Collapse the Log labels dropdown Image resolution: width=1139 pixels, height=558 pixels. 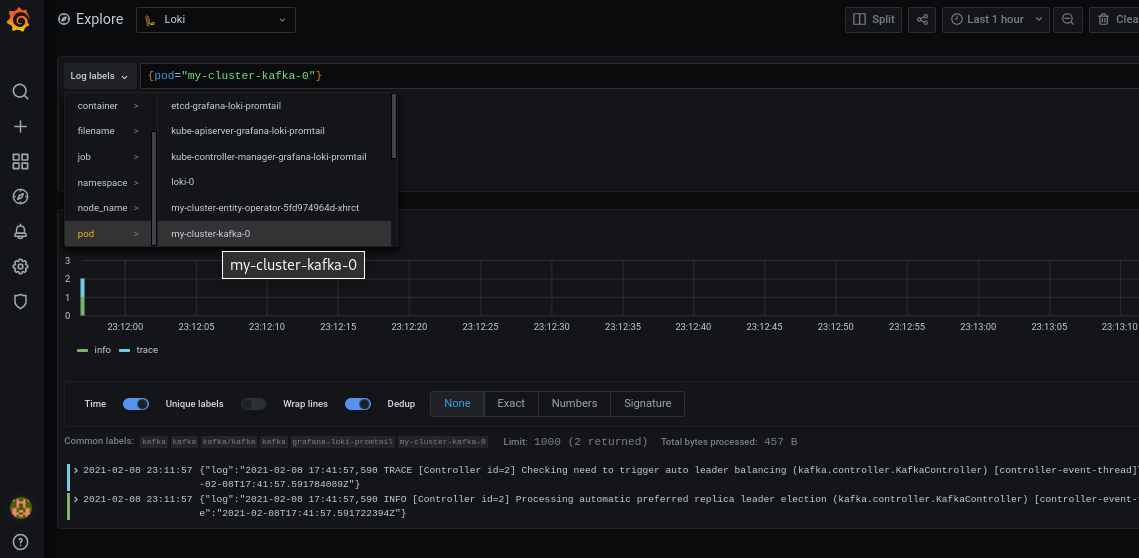(100, 76)
